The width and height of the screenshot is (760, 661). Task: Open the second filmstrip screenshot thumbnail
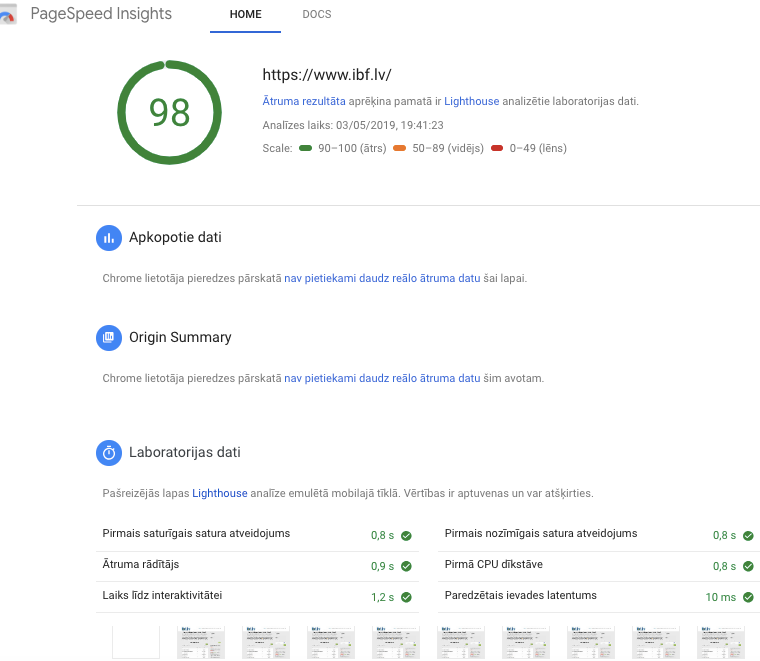point(201,643)
